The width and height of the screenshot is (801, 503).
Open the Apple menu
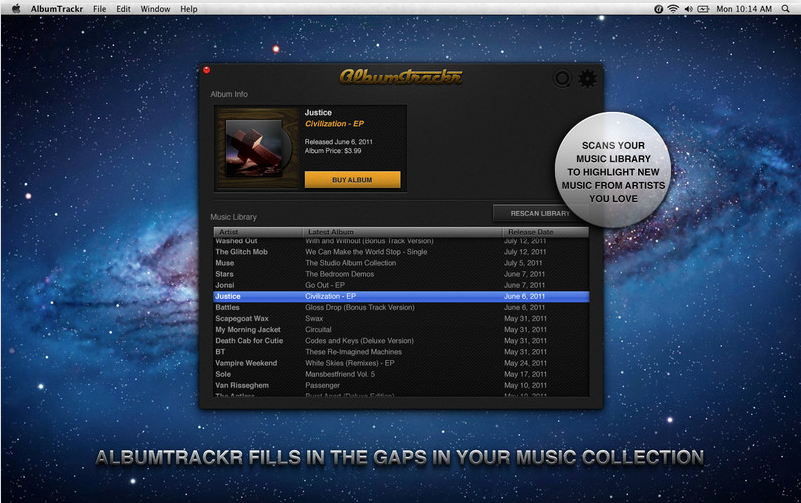(16, 9)
